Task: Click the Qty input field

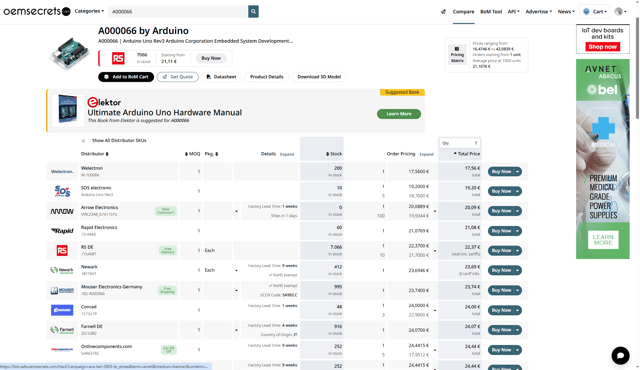Action: (x=460, y=143)
